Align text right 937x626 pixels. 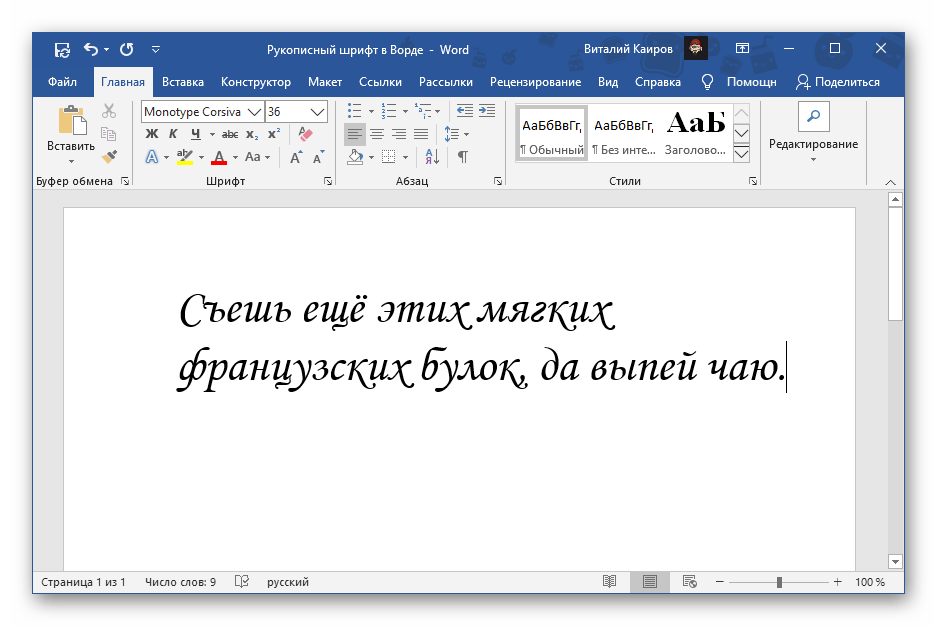tap(399, 134)
